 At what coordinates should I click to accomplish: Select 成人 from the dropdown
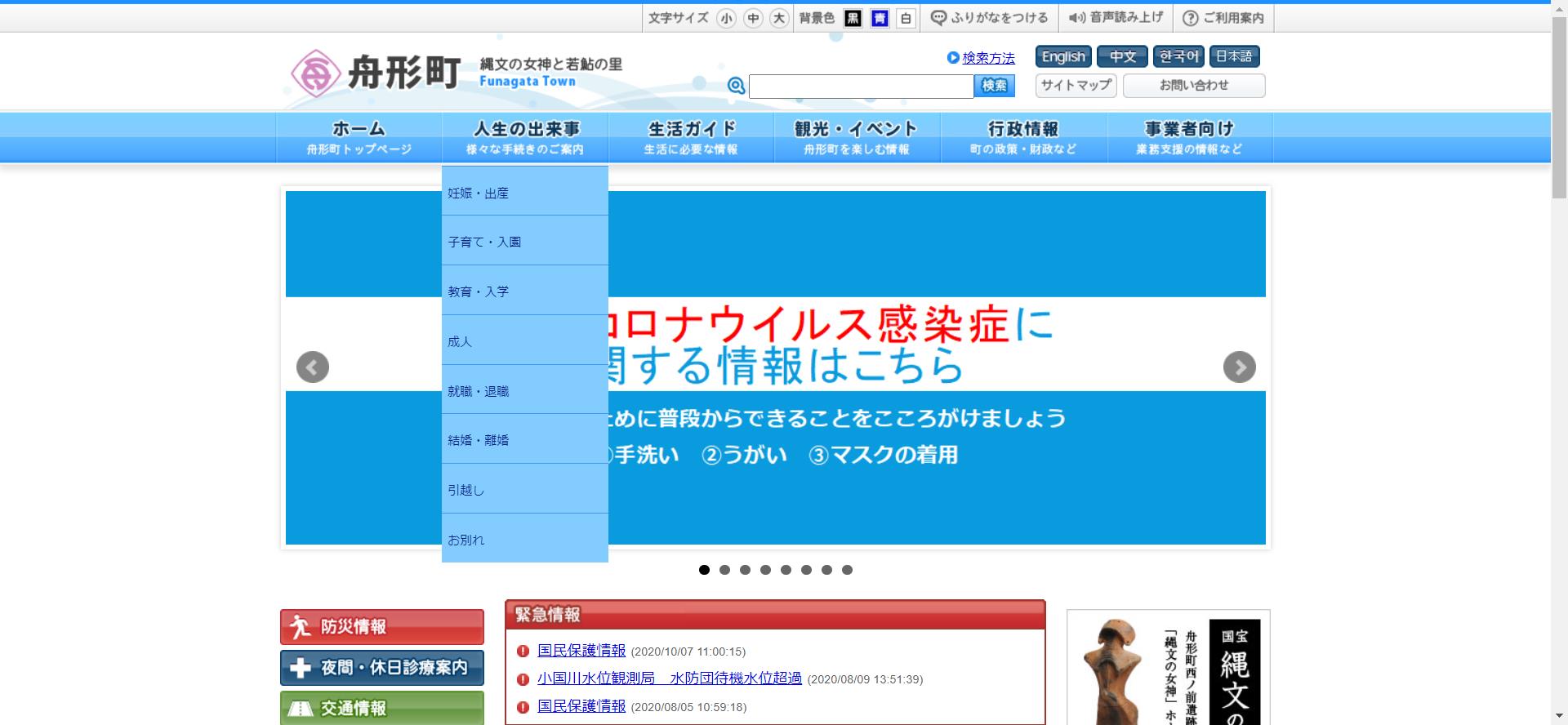click(x=525, y=341)
